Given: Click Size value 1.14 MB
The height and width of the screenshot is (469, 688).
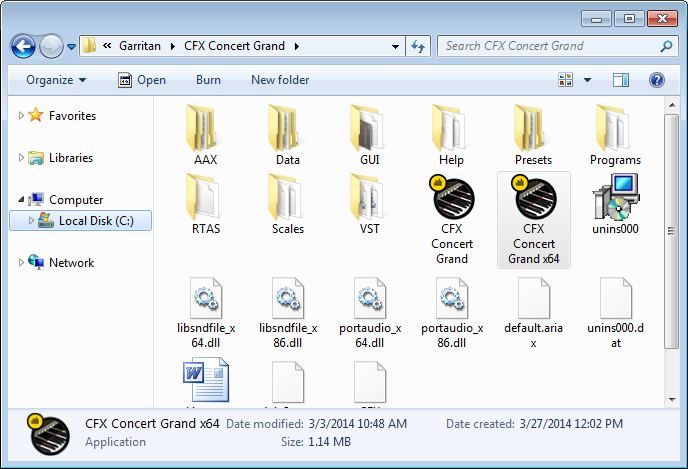Looking at the screenshot, I should pyautogui.click(x=330, y=442).
